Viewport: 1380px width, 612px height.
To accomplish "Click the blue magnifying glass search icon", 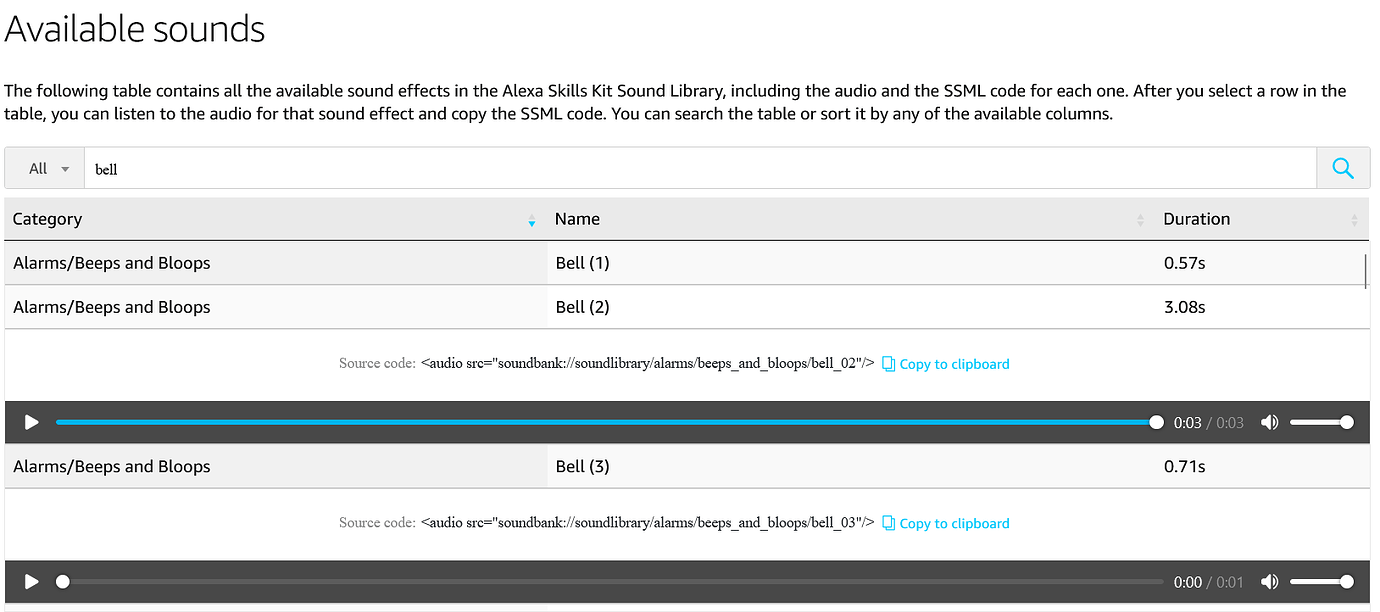I will 1343,167.
